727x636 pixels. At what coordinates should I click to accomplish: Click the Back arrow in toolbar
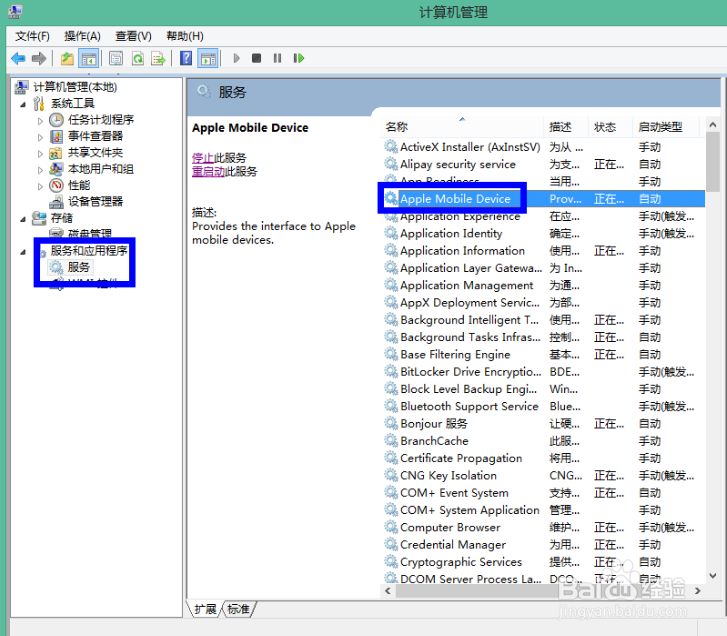pos(18,58)
